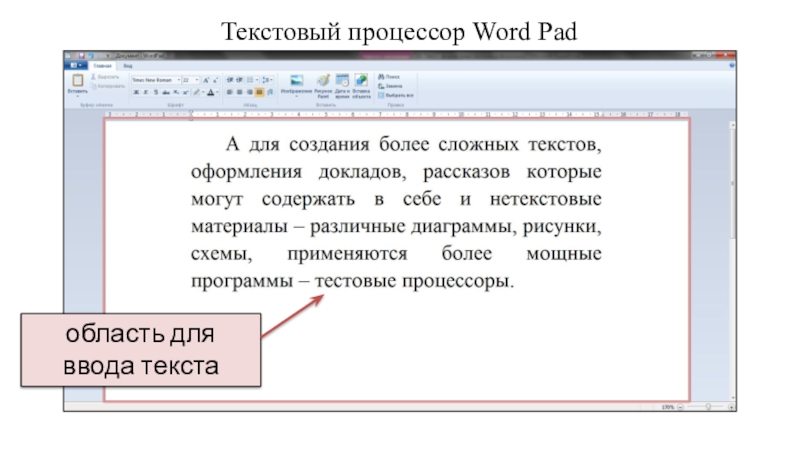Click the first-line indent marker on ruler
This screenshot has height=450, width=800.
click(x=191, y=113)
